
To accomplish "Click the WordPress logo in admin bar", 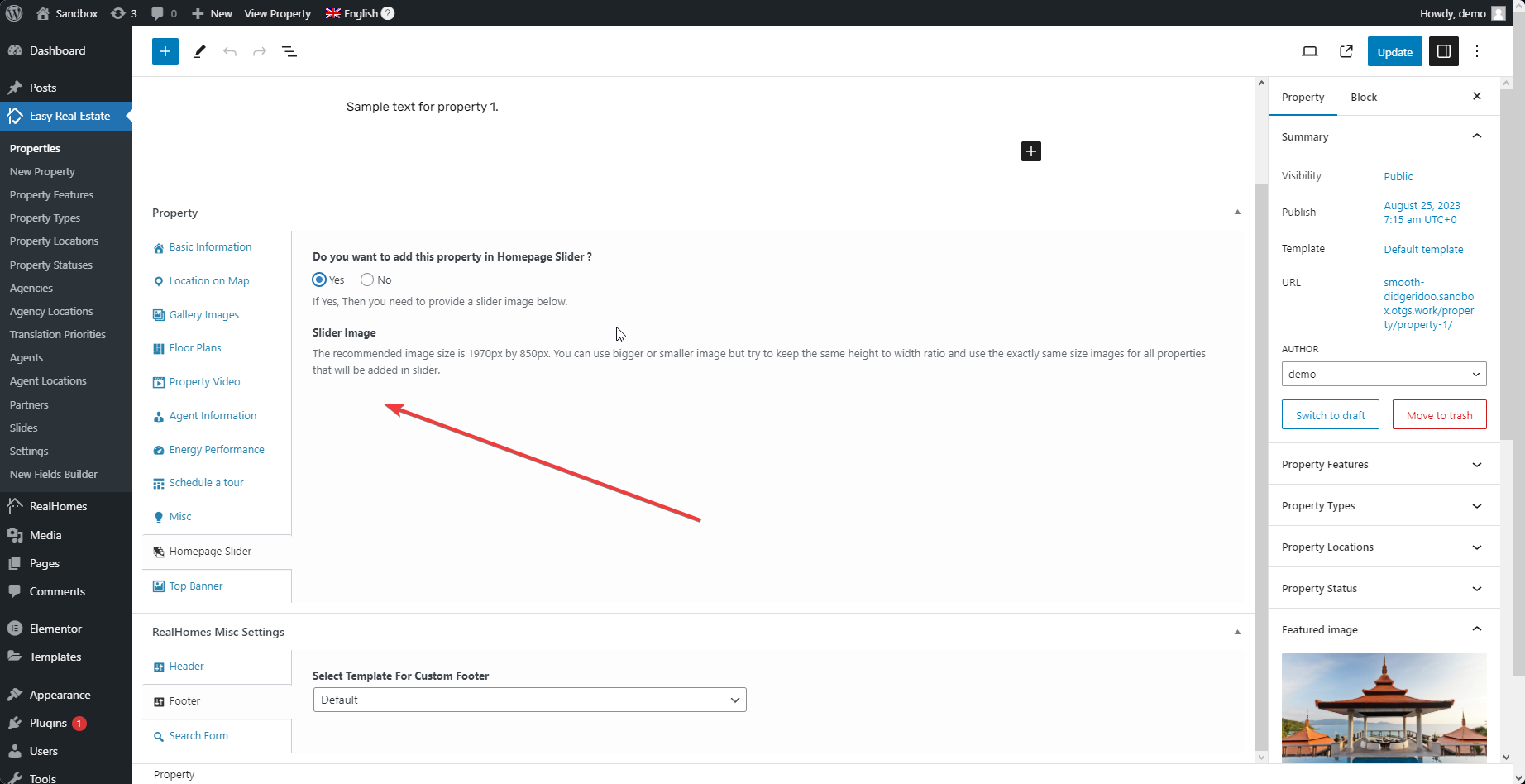I will [x=14, y=13].
